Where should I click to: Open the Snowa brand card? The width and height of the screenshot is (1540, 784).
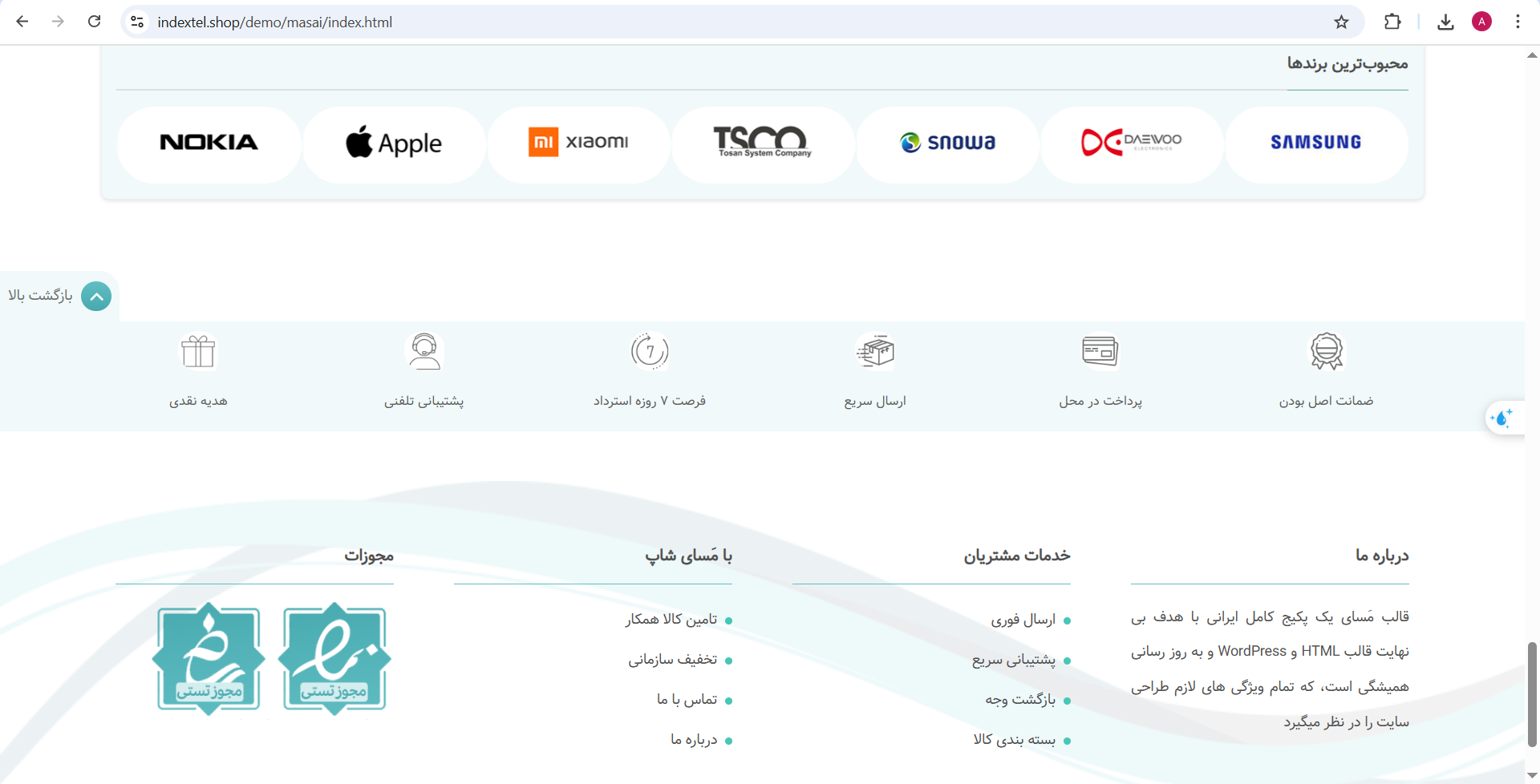coord(947,143)
